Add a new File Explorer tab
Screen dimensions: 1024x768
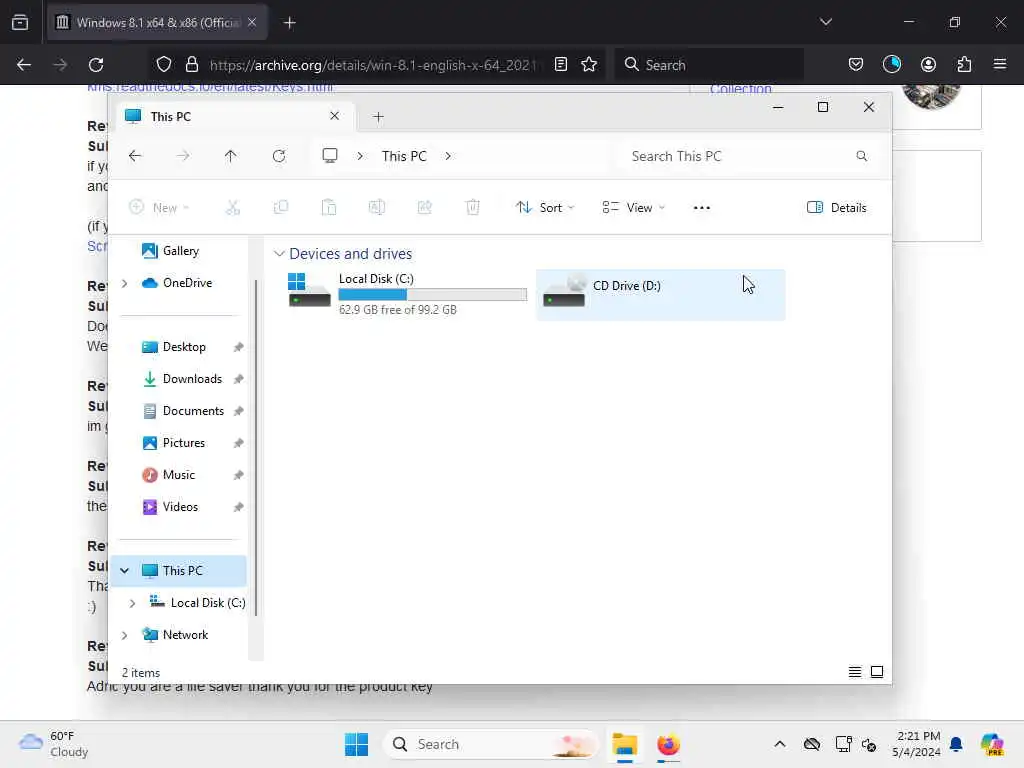[378, 117]
